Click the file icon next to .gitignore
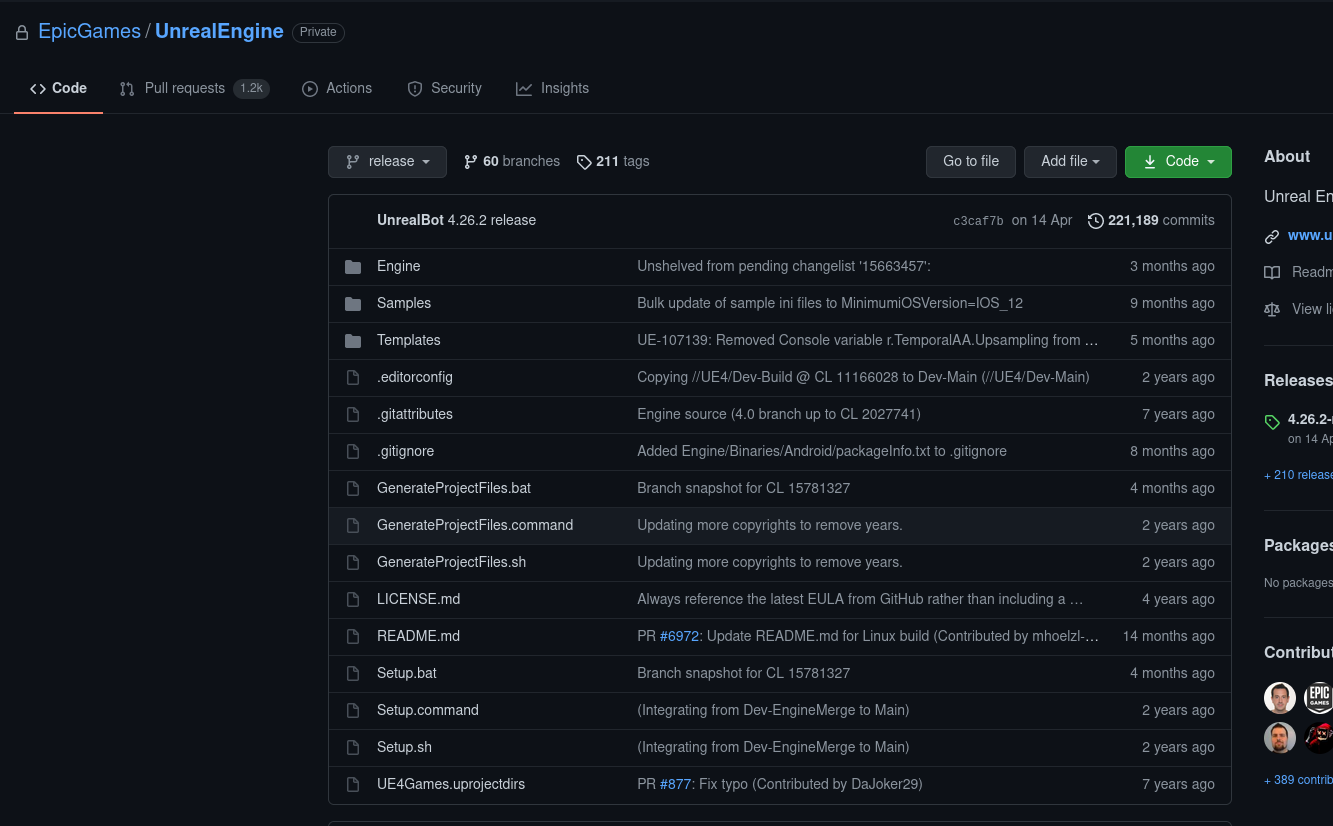This screenshot has height=826, width=1333. click(x=353, y=451)
